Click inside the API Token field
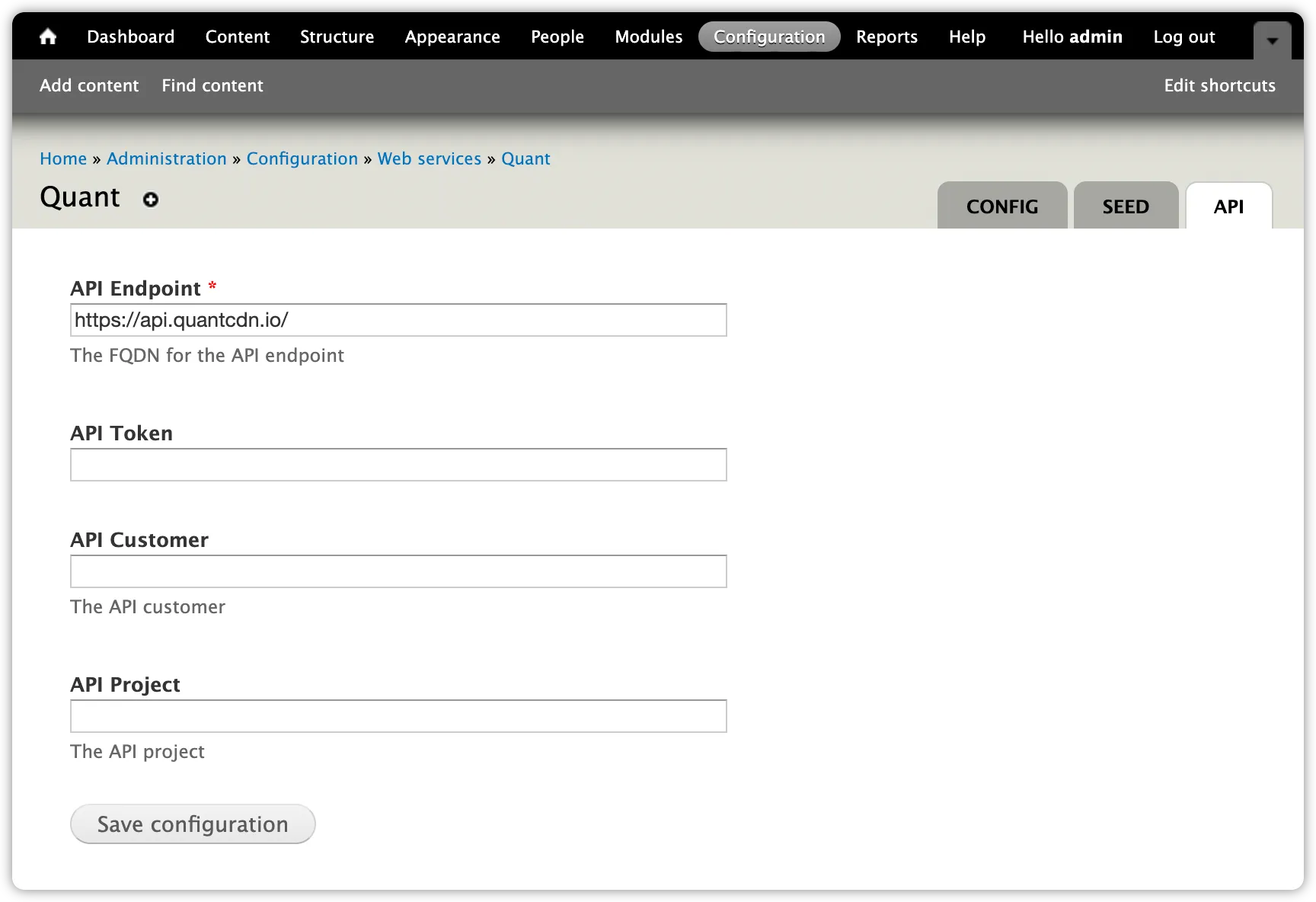This screenshot has width=1316, height=902. pos(398,465)
